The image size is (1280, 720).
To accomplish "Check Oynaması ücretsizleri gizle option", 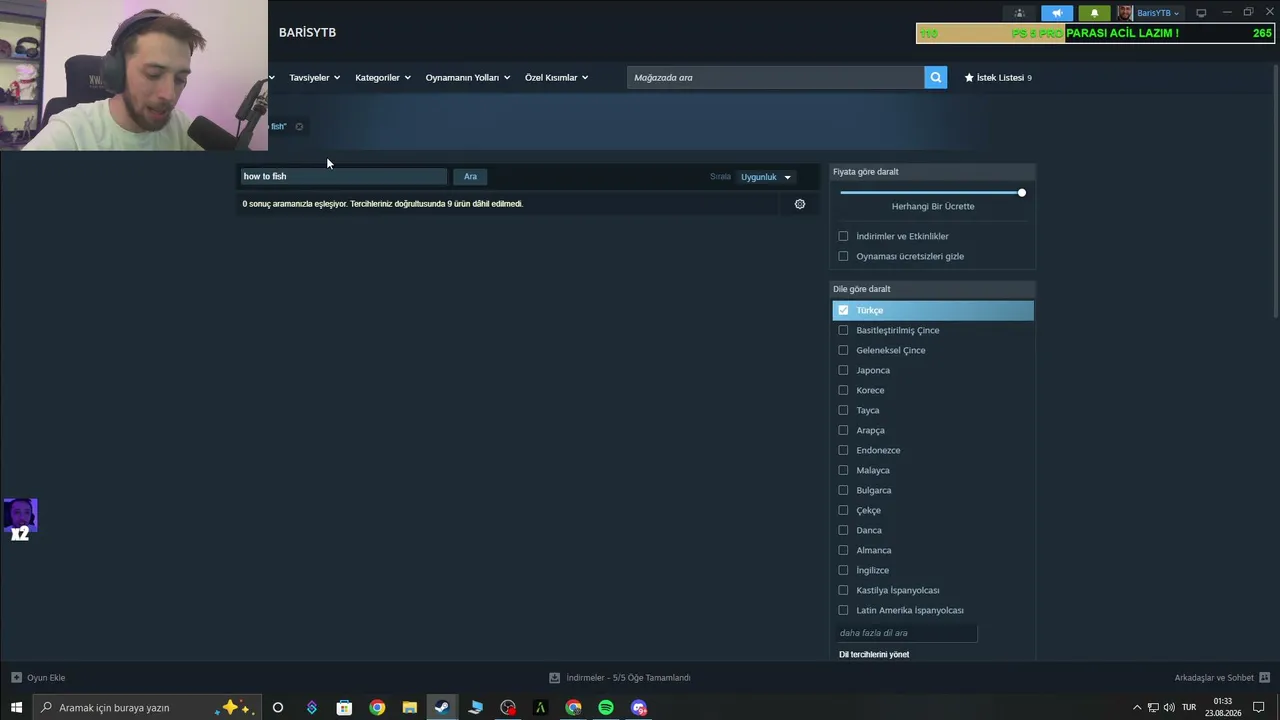I will (843, 256).
